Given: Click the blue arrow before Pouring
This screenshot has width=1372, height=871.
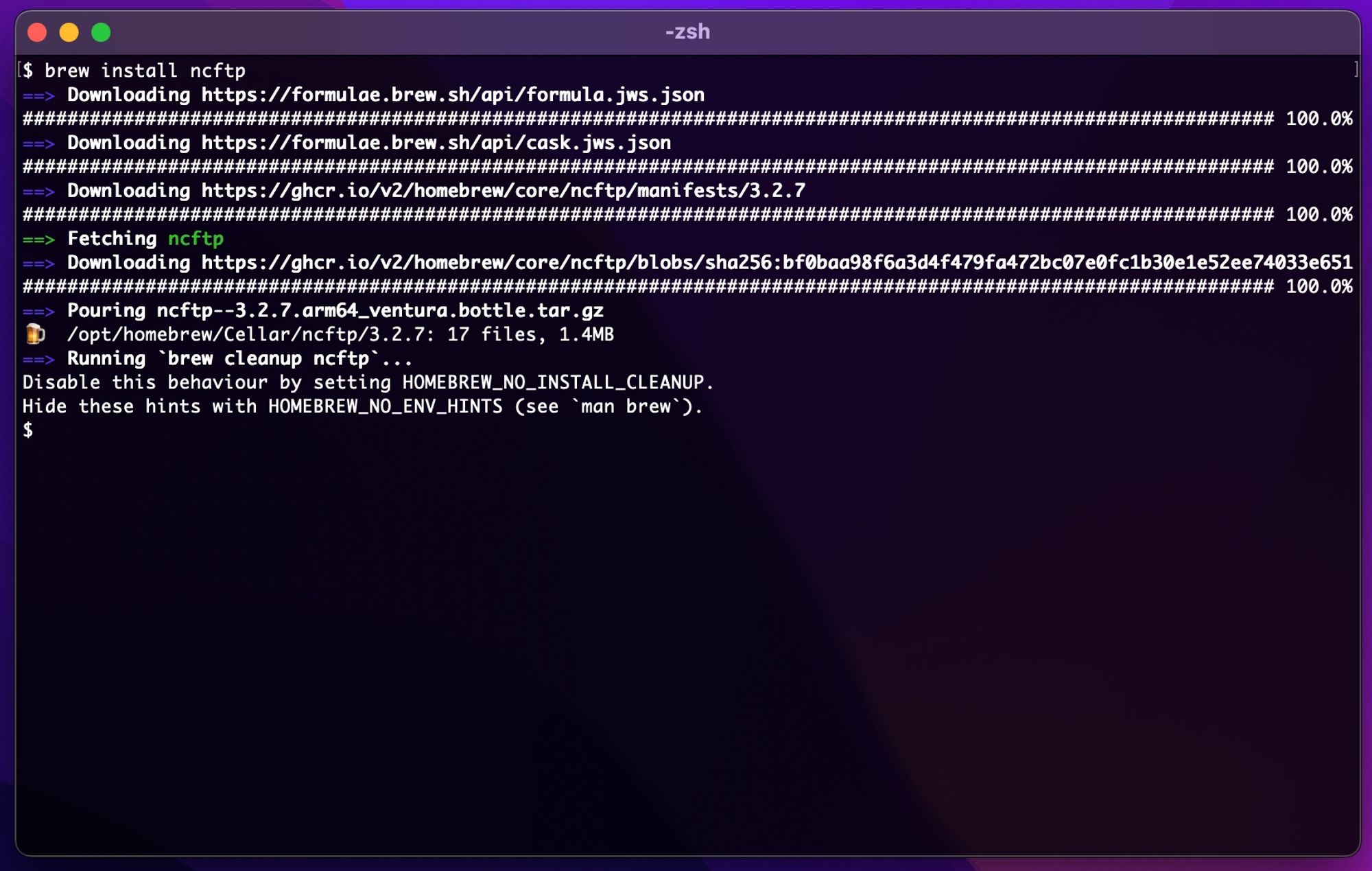Looking at the screenshot, I should [x=38, y=312].
